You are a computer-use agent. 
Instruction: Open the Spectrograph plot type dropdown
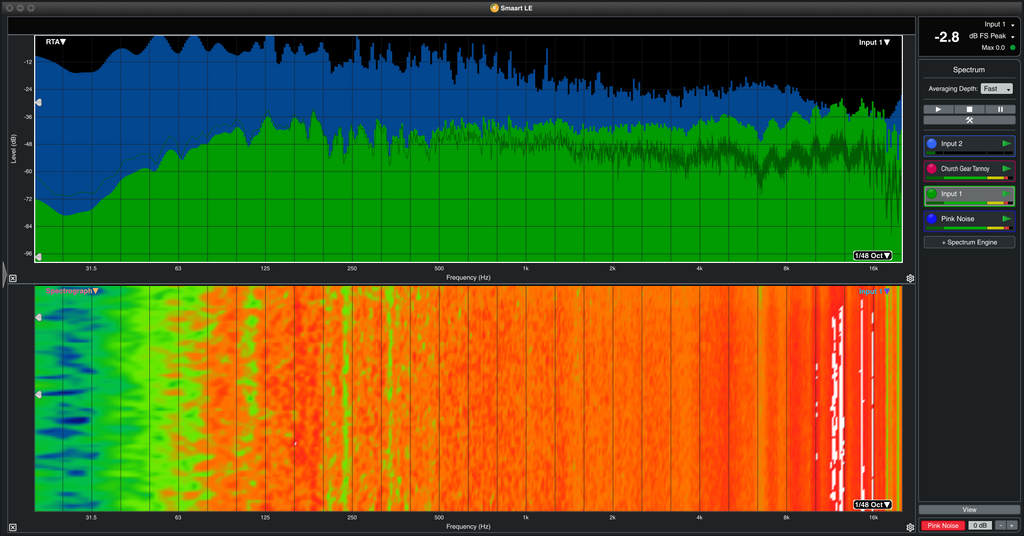pyautogui.click(x=72, y=291)
